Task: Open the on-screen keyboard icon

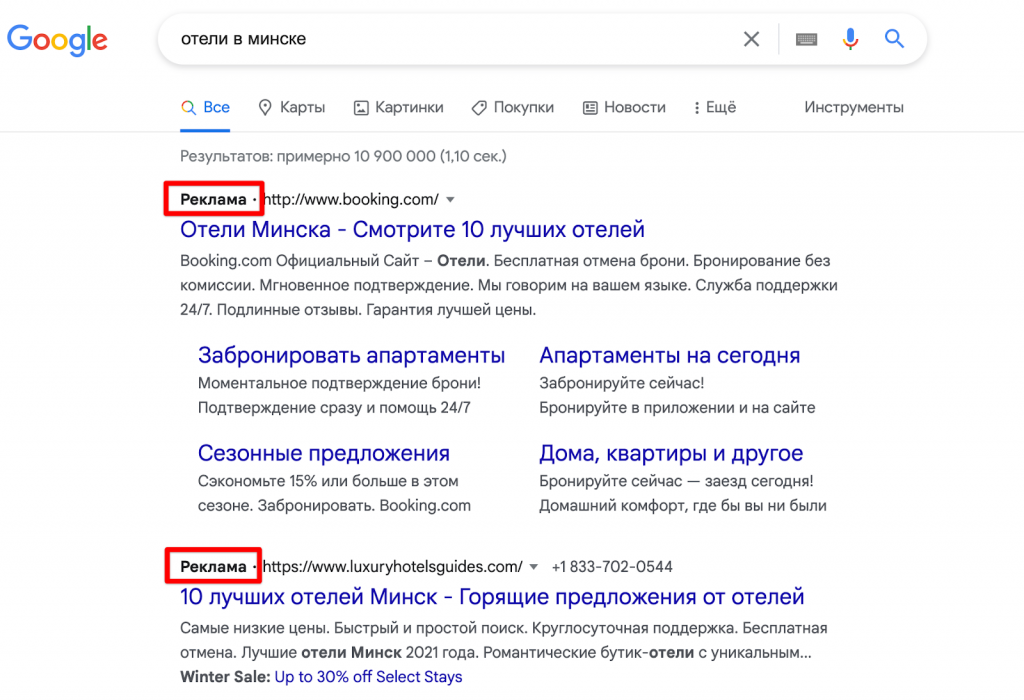Action: pyautogui.click(x=806, y=40)
